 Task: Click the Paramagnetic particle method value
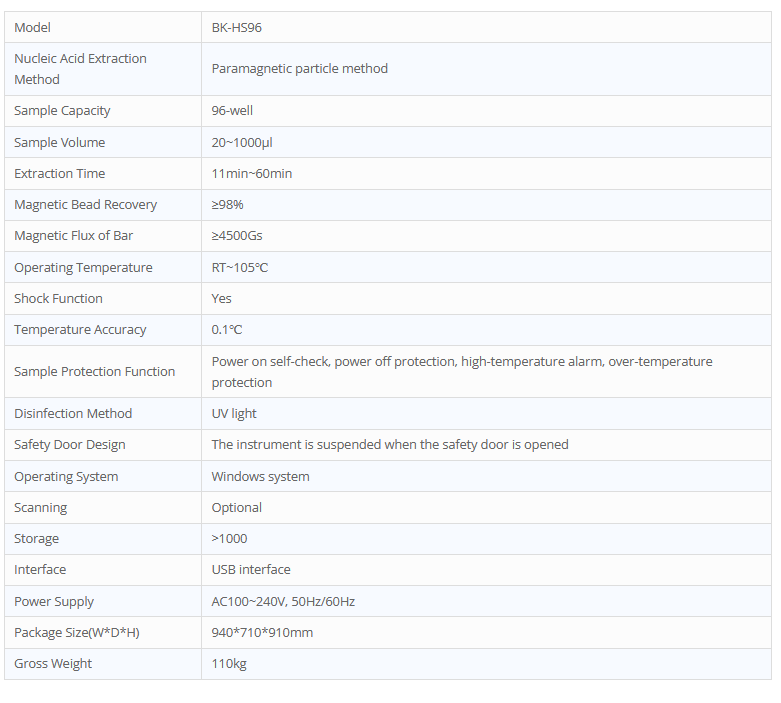[299, 69]
